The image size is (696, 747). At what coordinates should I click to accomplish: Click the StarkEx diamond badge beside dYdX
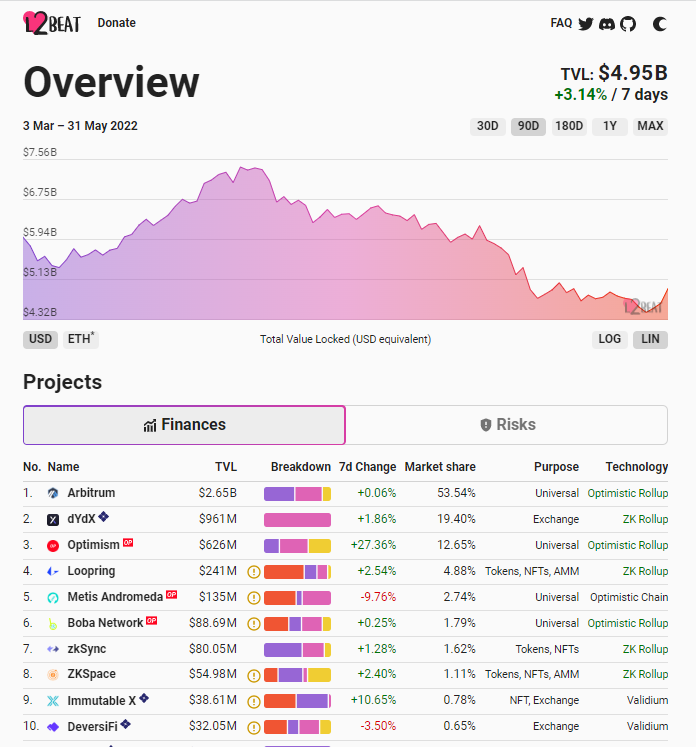(103, 516)
